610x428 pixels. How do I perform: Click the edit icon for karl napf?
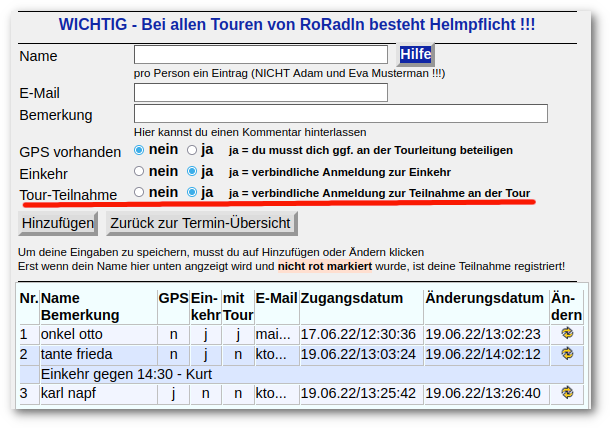click(567, 393)
